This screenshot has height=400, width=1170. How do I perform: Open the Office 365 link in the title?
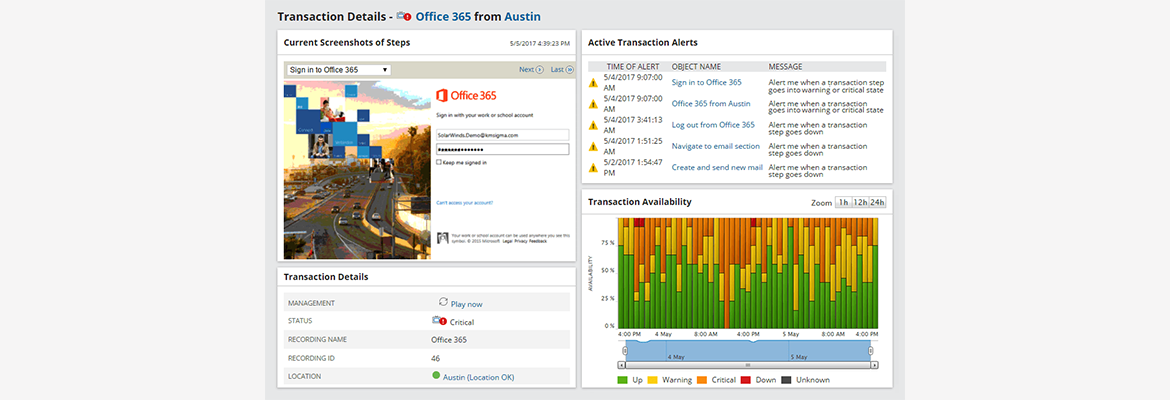pos(443,16)
